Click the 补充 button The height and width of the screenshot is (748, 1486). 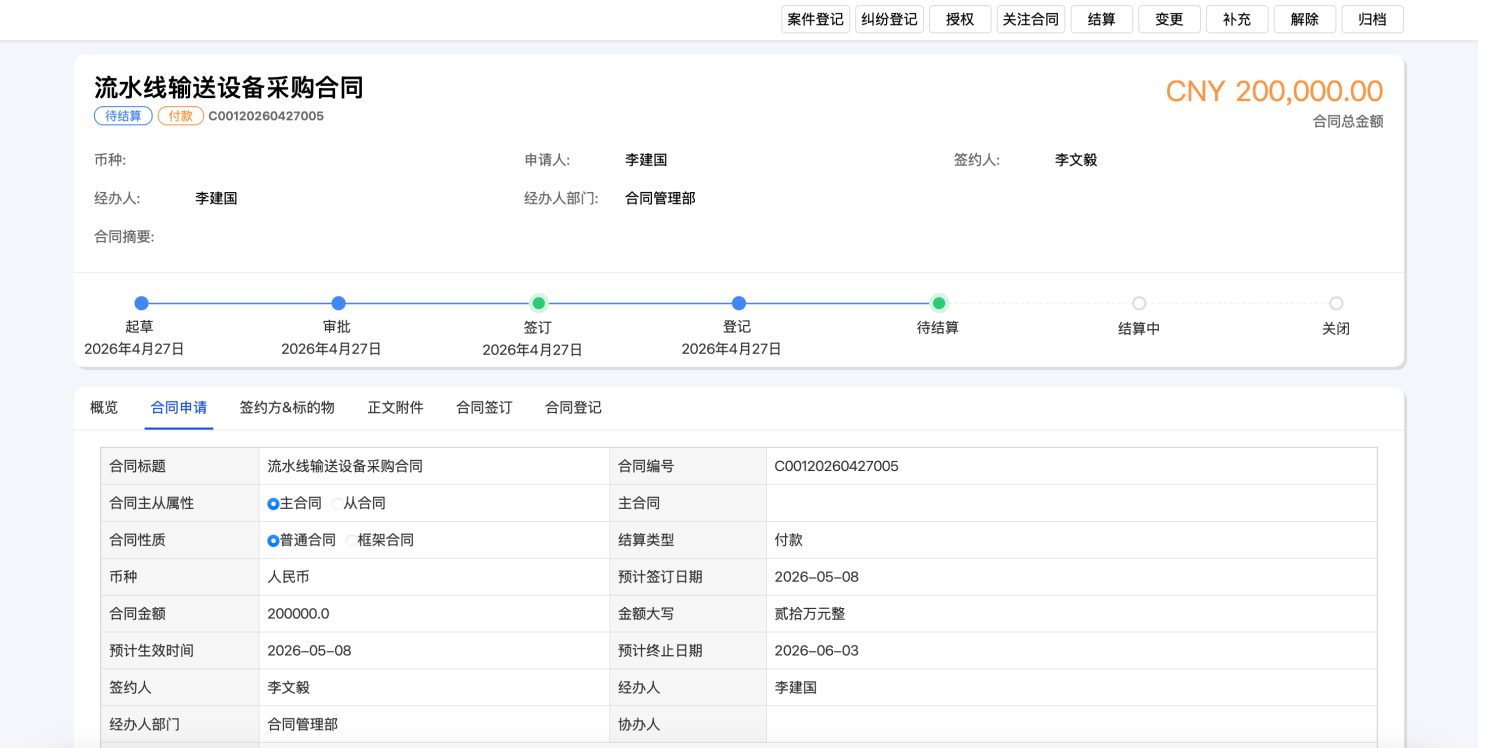(1237, 19)
